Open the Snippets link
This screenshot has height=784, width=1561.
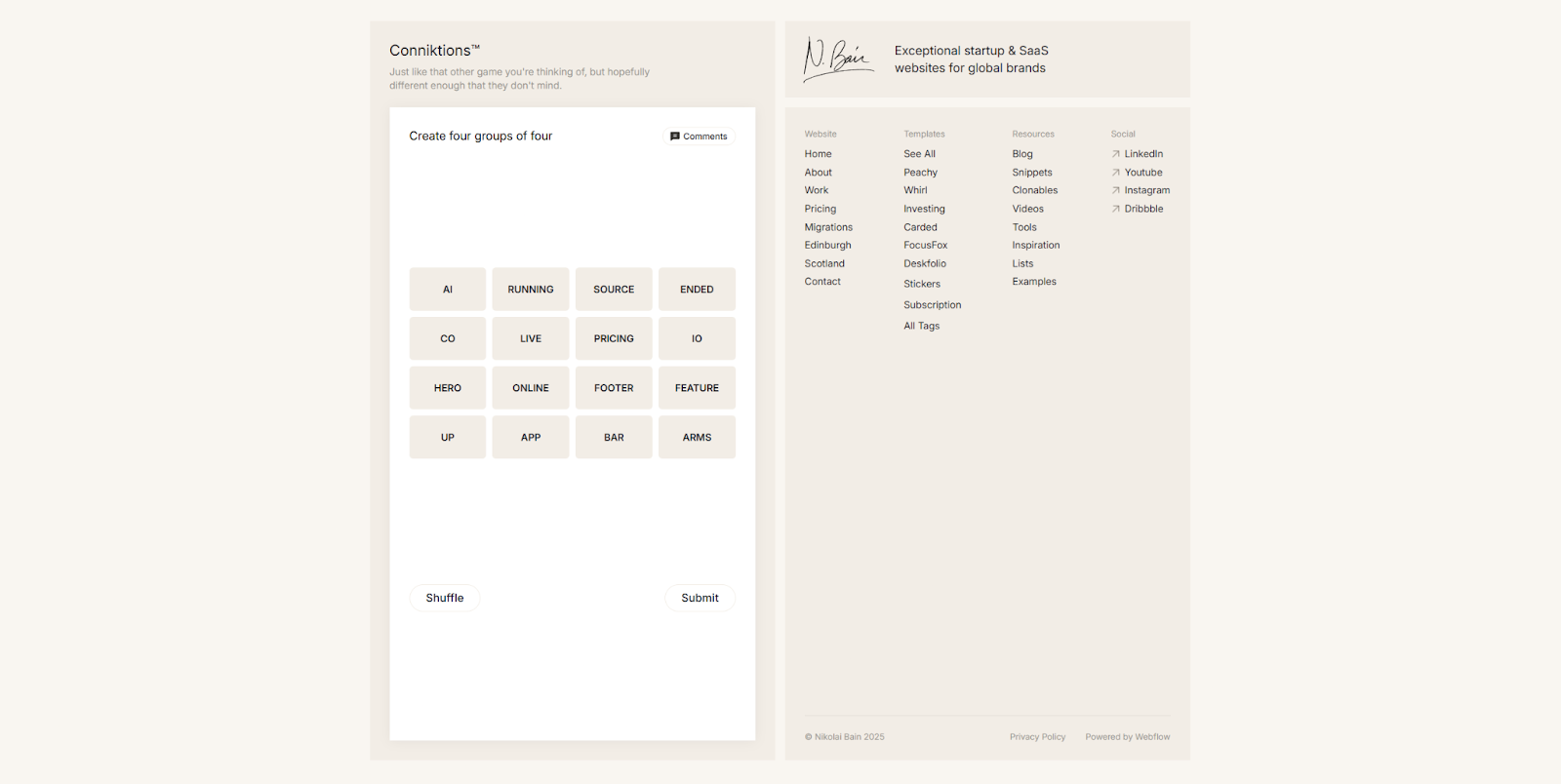pyautogui.click(x=1032, y=173)
